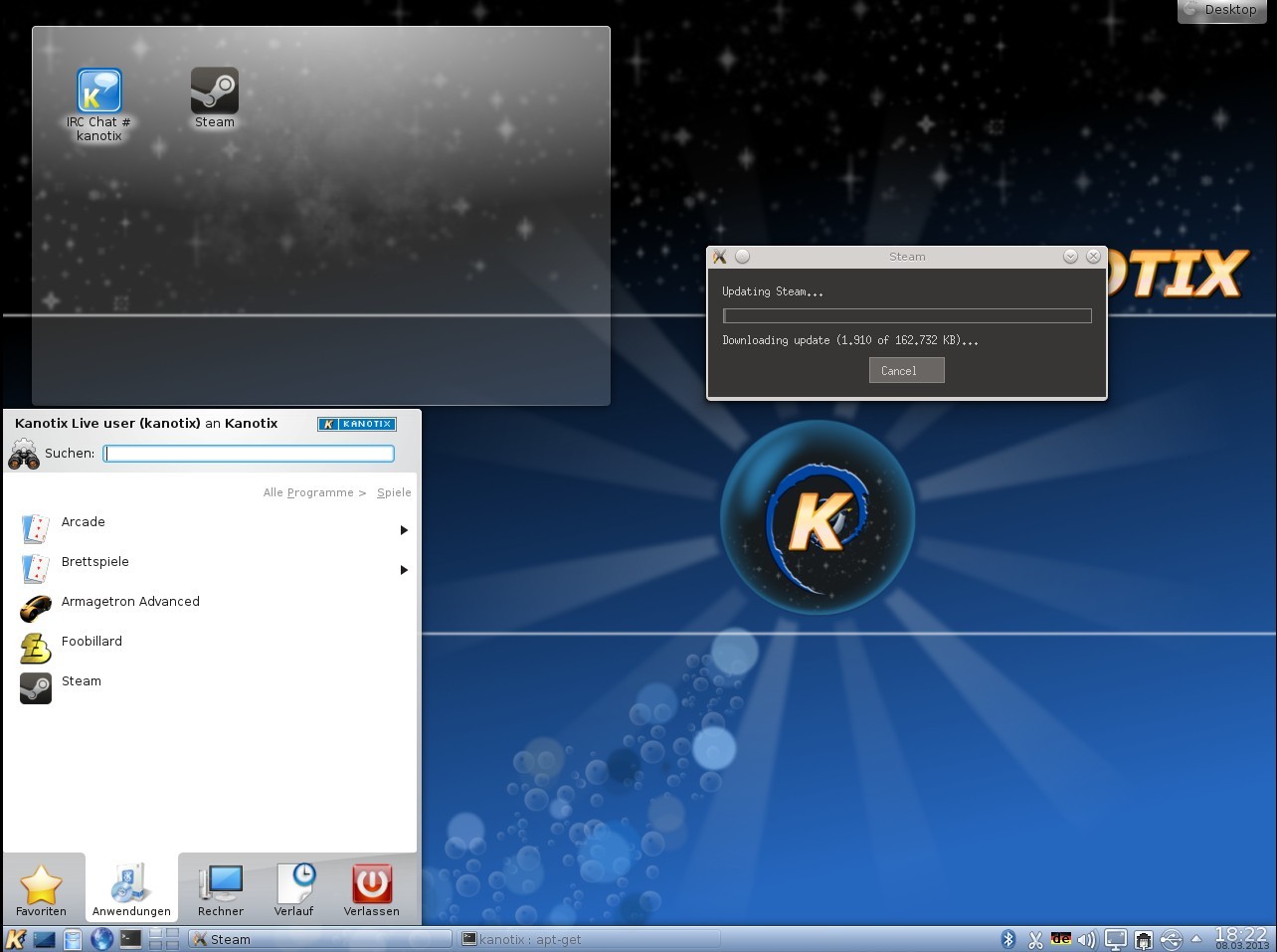Cancel the Steam update download
The height and width of the screenshot is (952, 1277).
[x=906, y=370]
